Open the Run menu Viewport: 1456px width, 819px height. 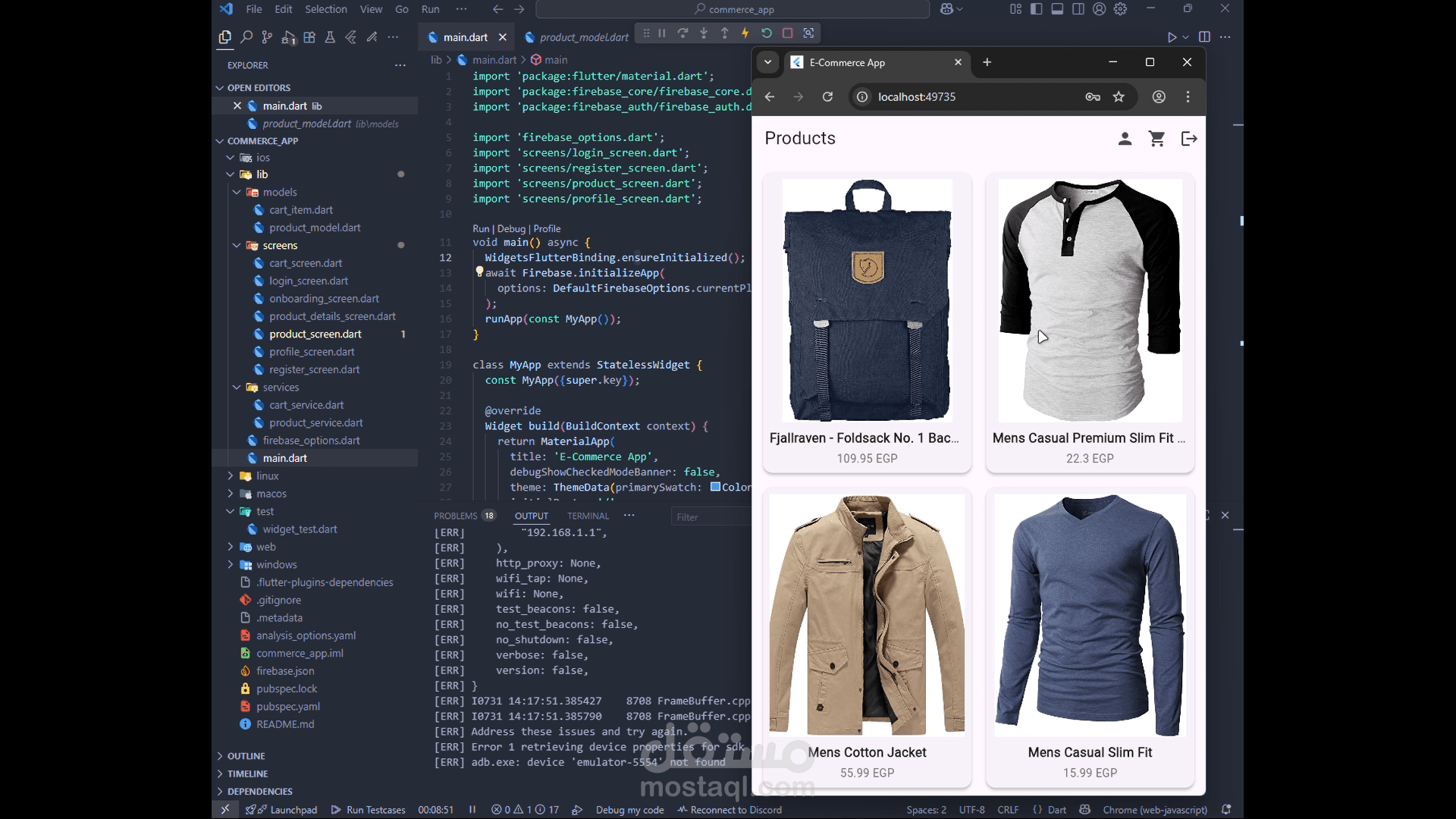click(430, 9)
